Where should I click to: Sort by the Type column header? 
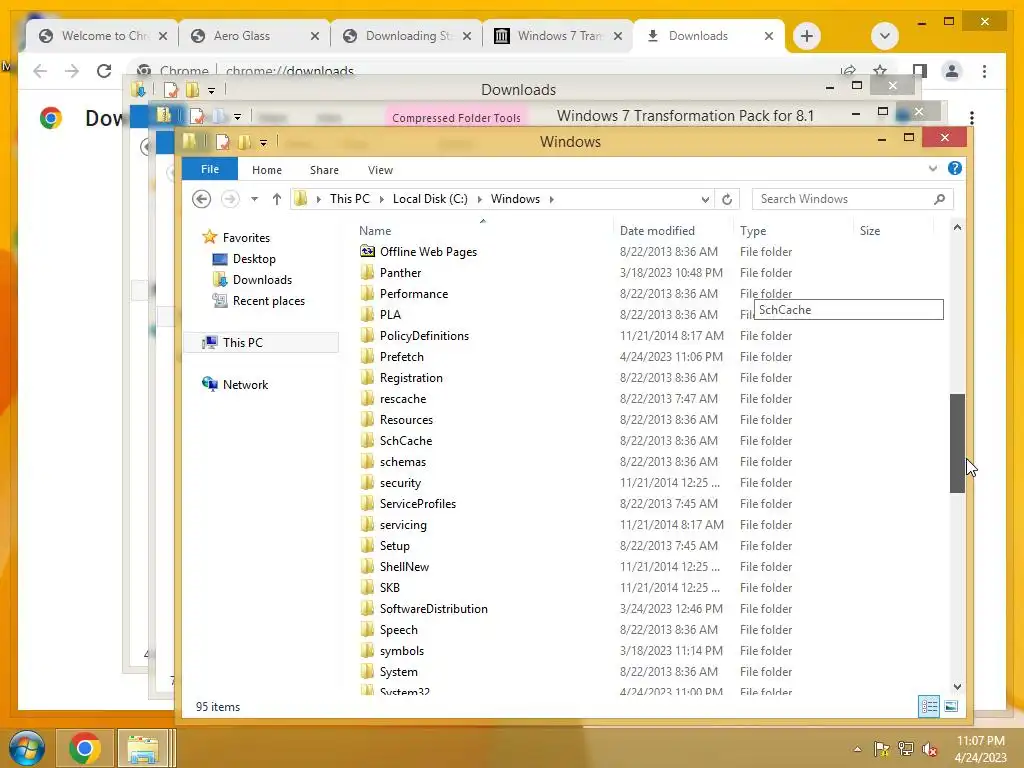pos(753,231)
